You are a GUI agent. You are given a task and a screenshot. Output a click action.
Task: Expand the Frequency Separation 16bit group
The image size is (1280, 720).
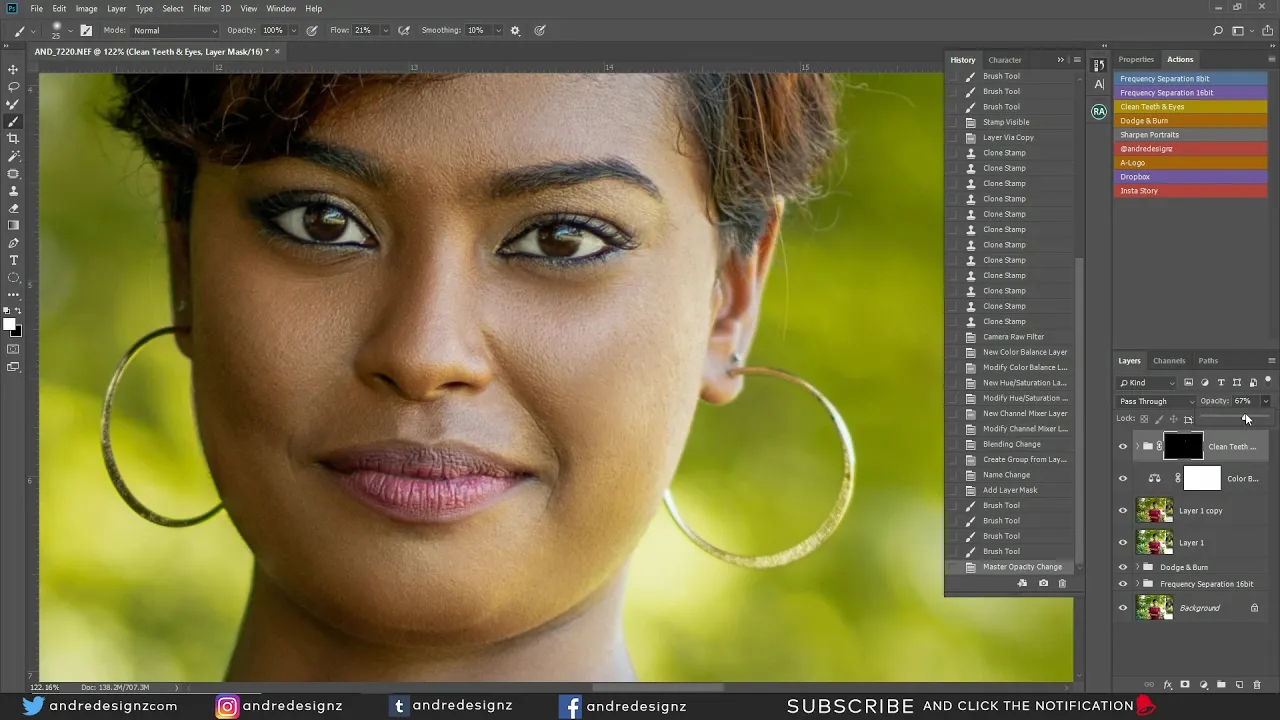coord(1137,584)
